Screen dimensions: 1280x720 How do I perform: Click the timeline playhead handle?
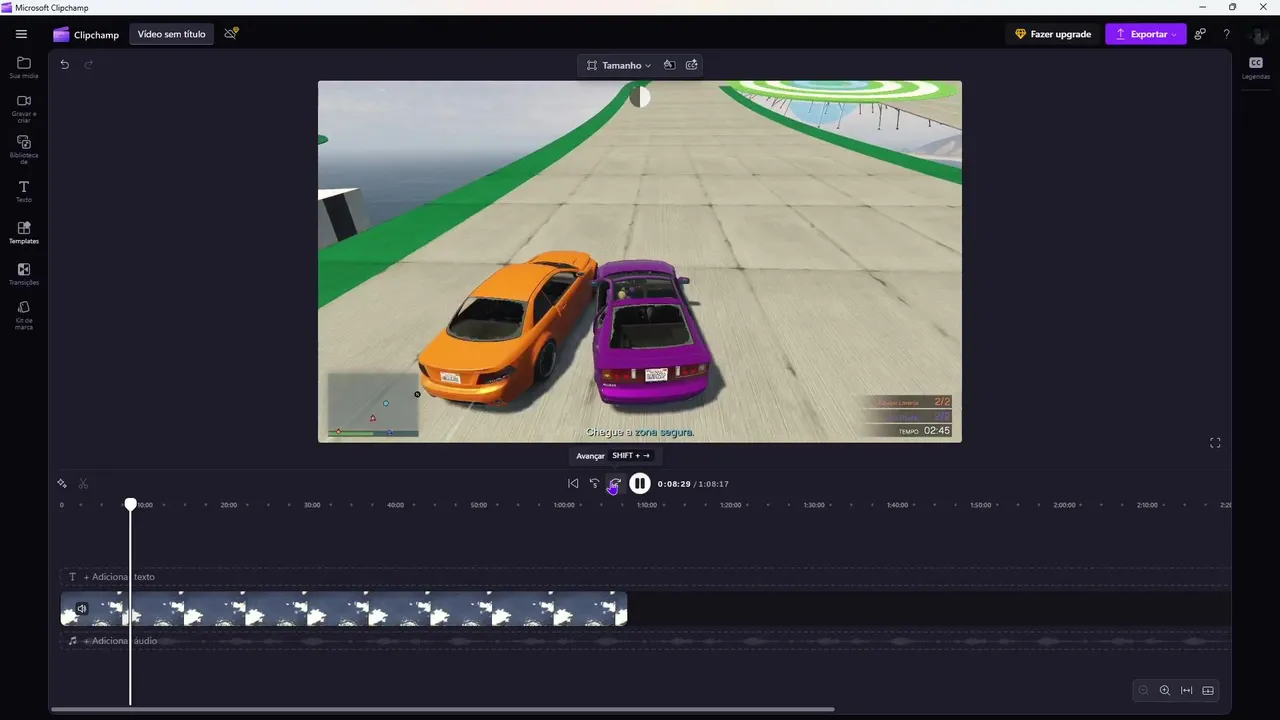point(130,504)
